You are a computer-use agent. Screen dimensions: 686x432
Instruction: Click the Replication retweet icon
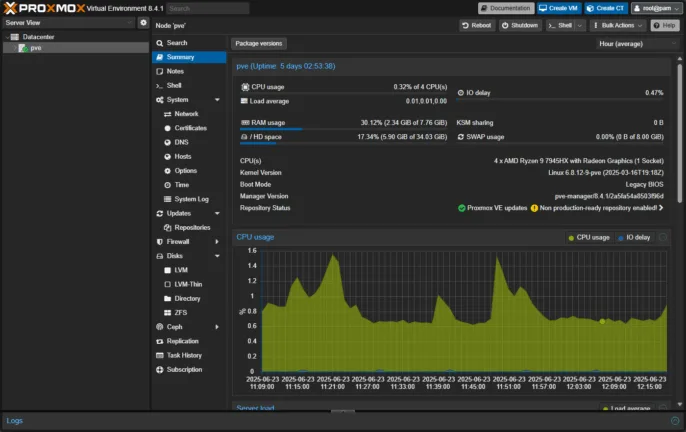pos(160,341)
